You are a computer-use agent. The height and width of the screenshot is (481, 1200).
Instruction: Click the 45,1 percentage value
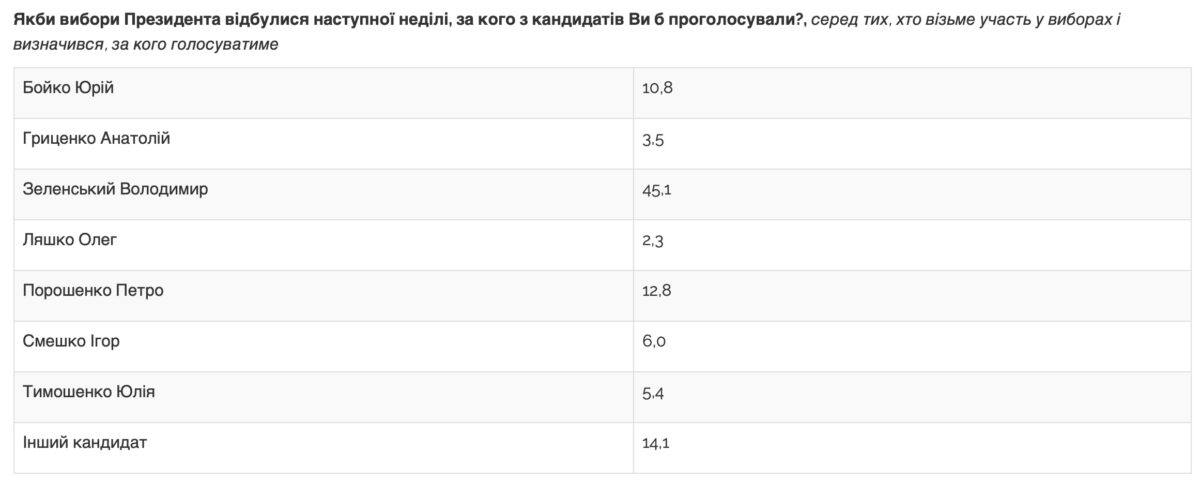pyautogui.click(x=657, y=190)
